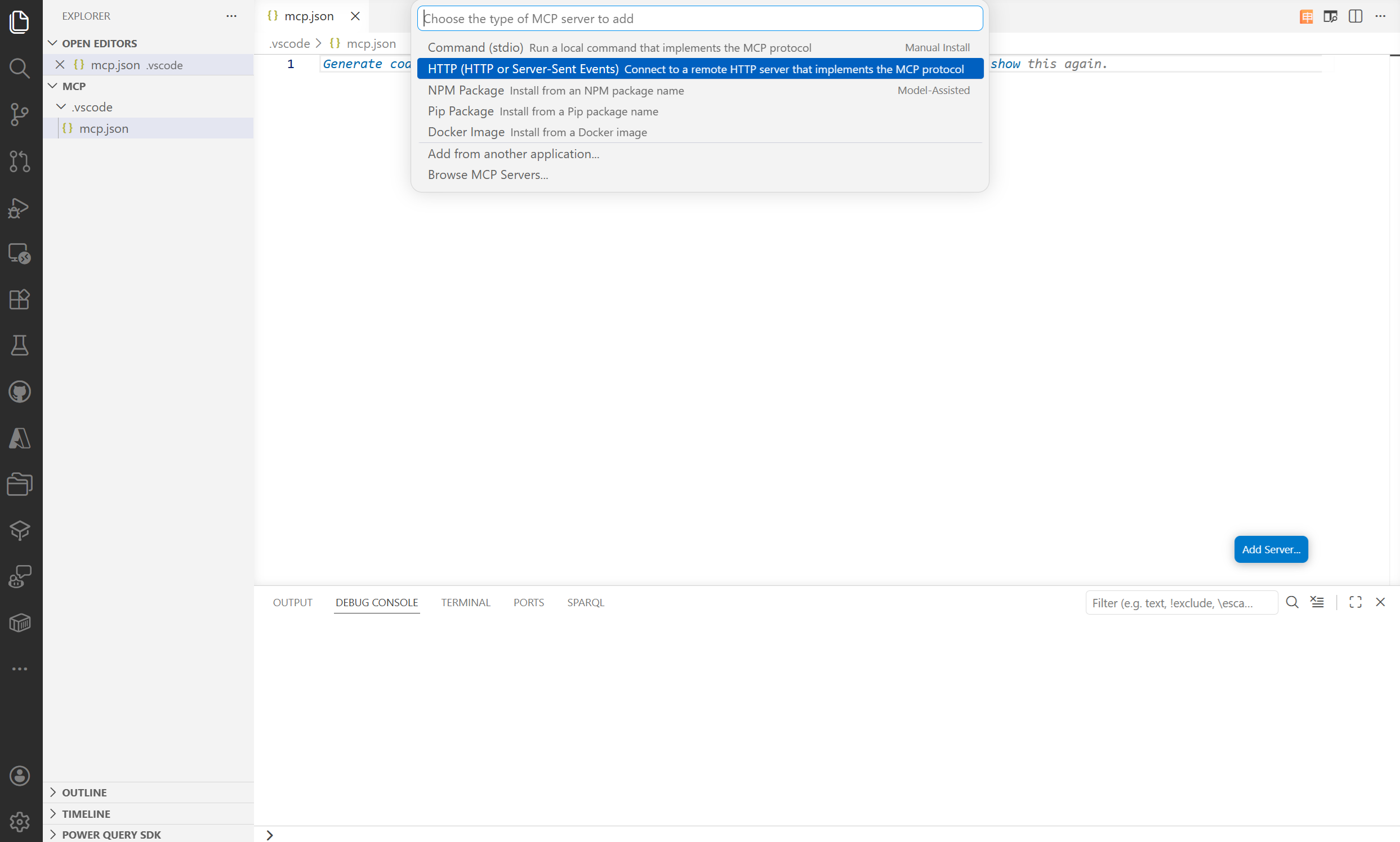Select Add from another application
The height and width of the screenshot is (842, 1400).
tap(700, 154)
